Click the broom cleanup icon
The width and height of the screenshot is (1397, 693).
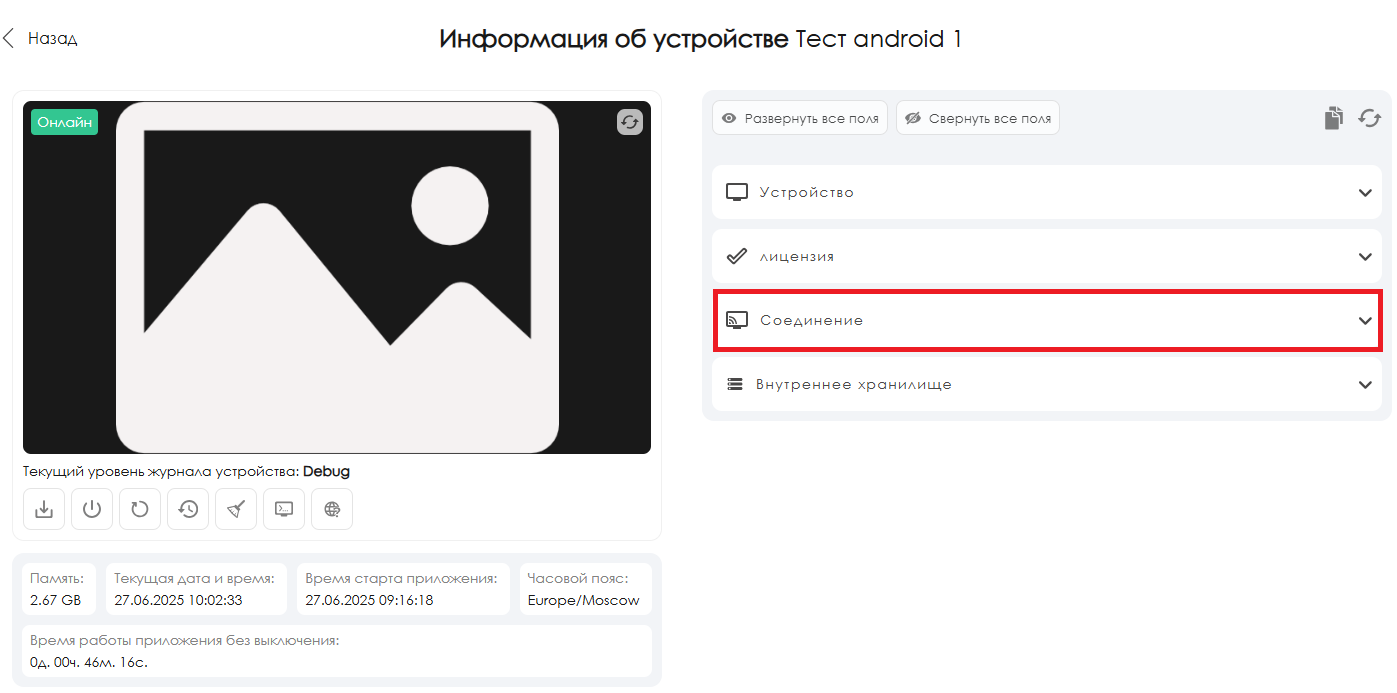point(236,509)
